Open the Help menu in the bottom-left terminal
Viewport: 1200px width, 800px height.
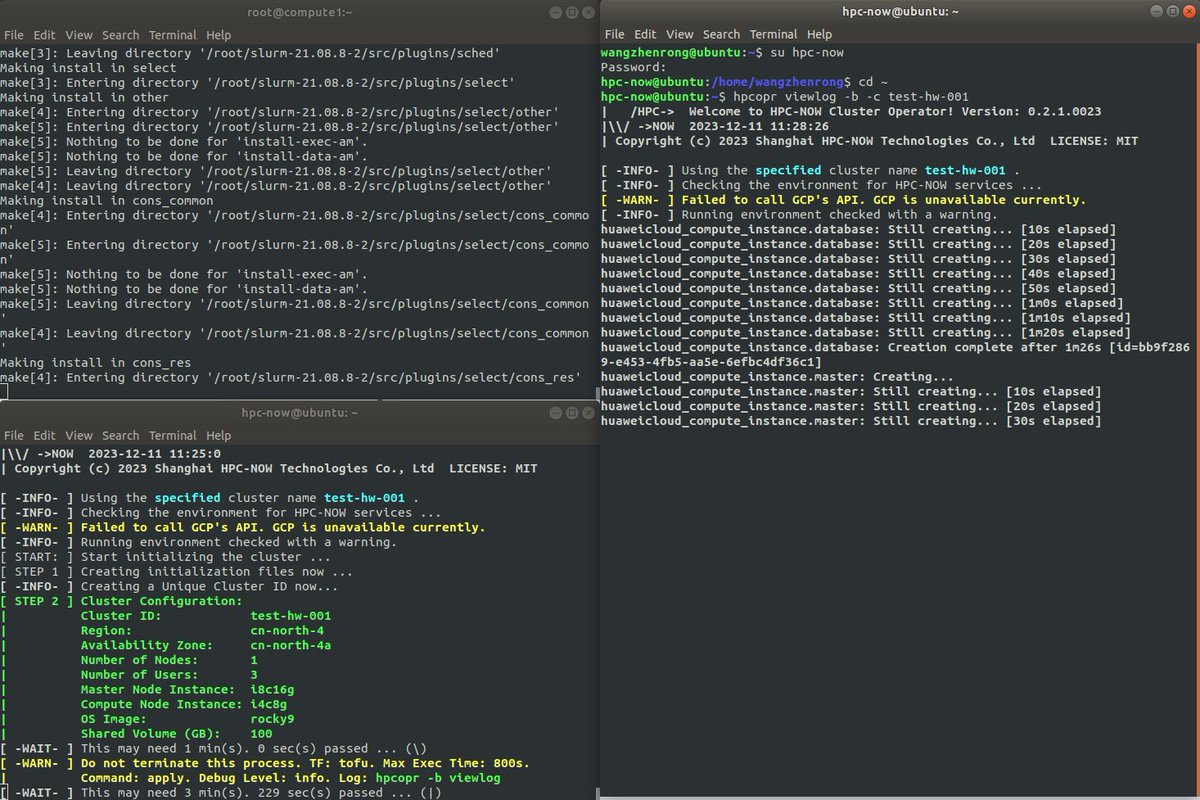coord(218,435)
